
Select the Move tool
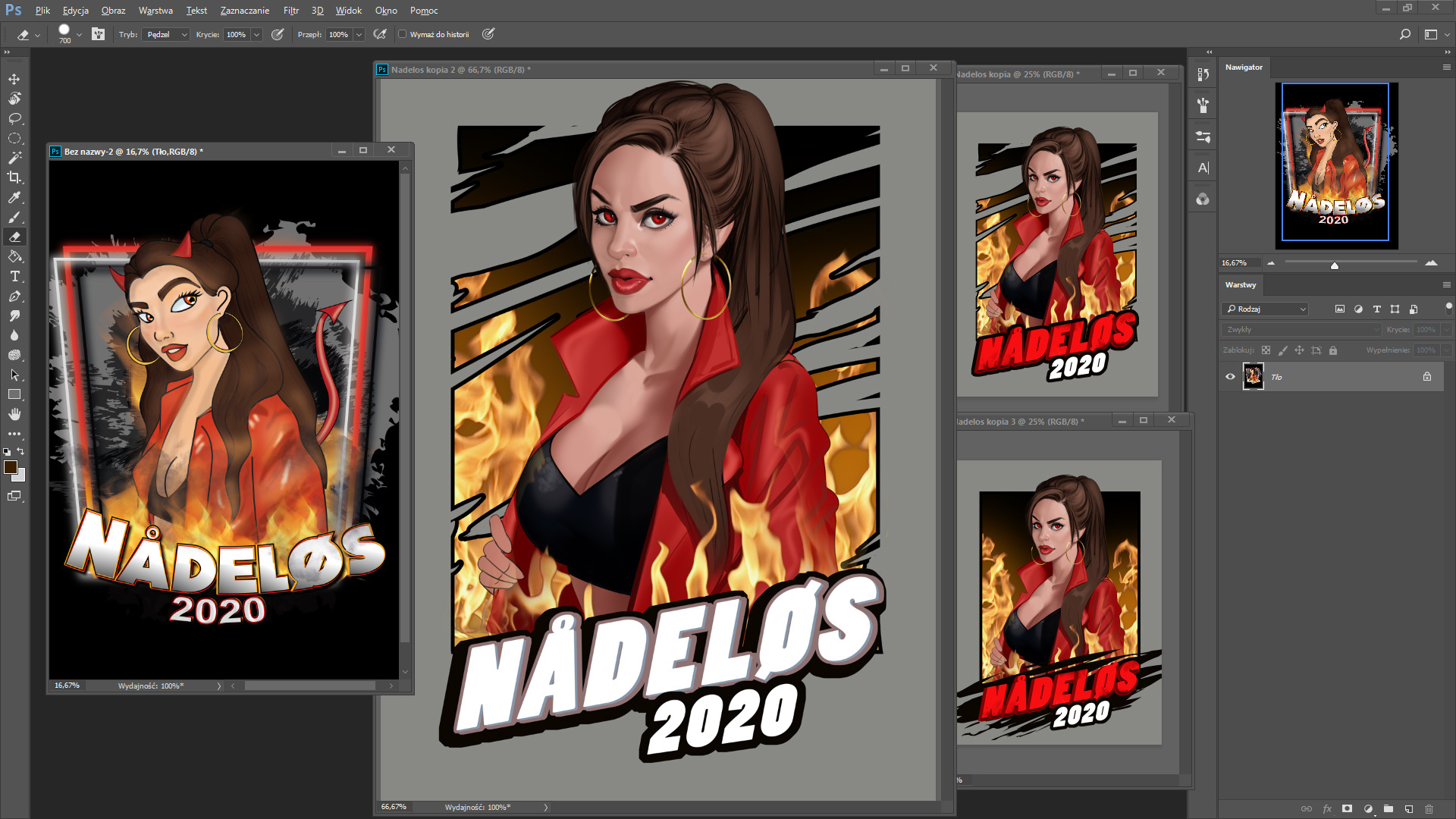[14, 79]
